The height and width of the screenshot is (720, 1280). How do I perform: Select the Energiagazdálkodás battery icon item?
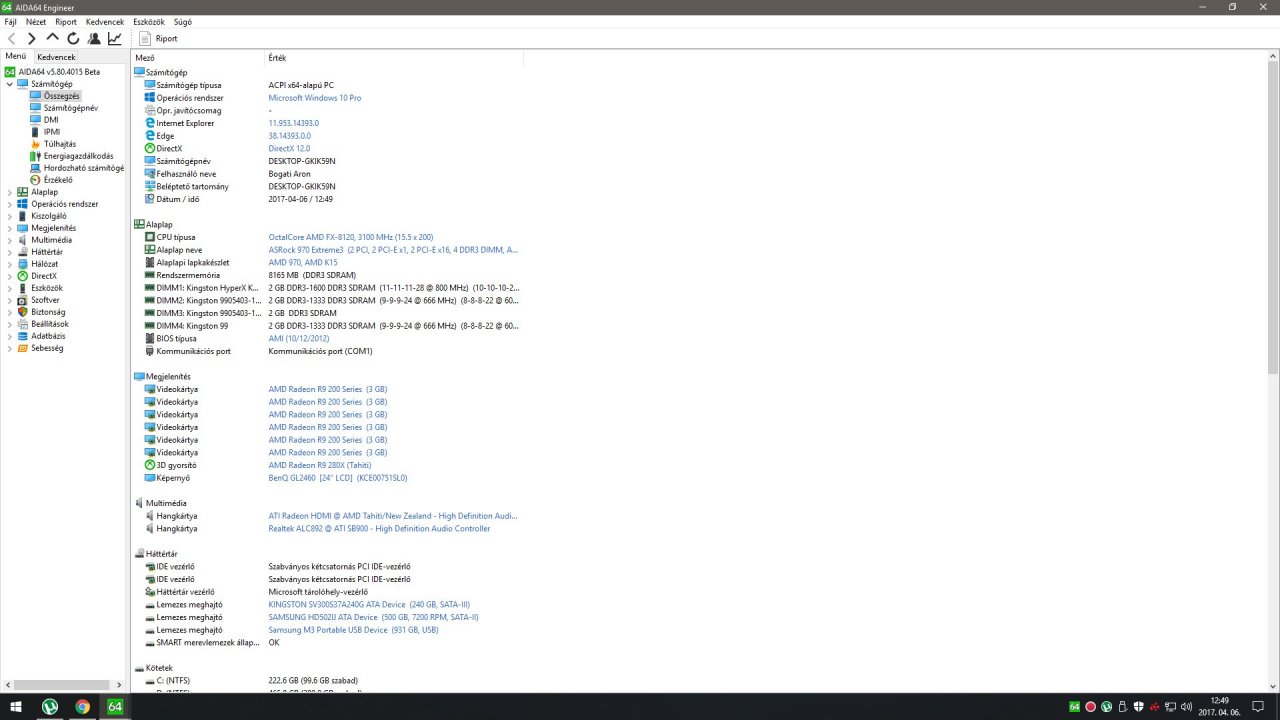click(36, 156)
